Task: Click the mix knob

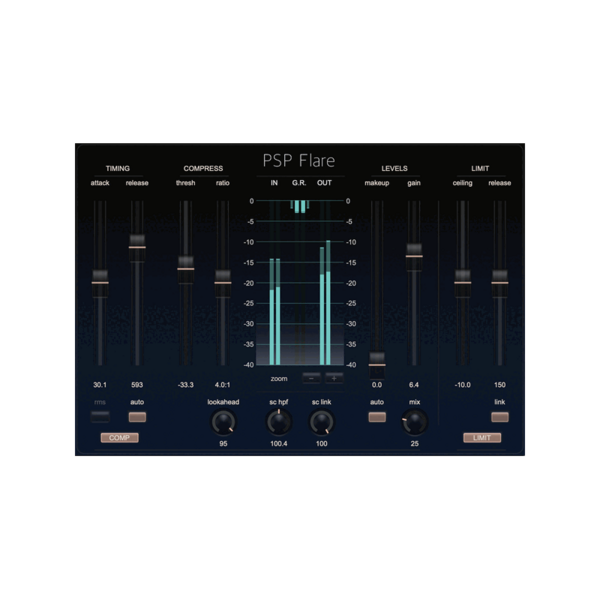Action: point(415,422)
